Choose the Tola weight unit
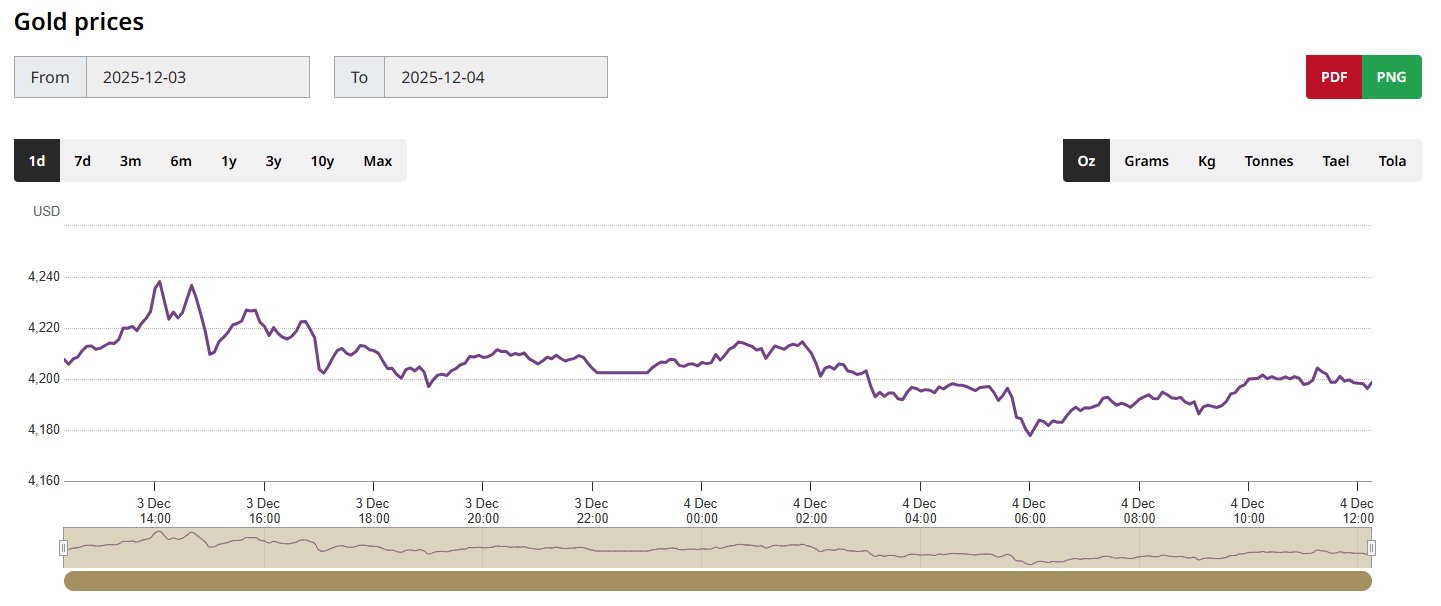1441x606 pixels. (1392, 161)
